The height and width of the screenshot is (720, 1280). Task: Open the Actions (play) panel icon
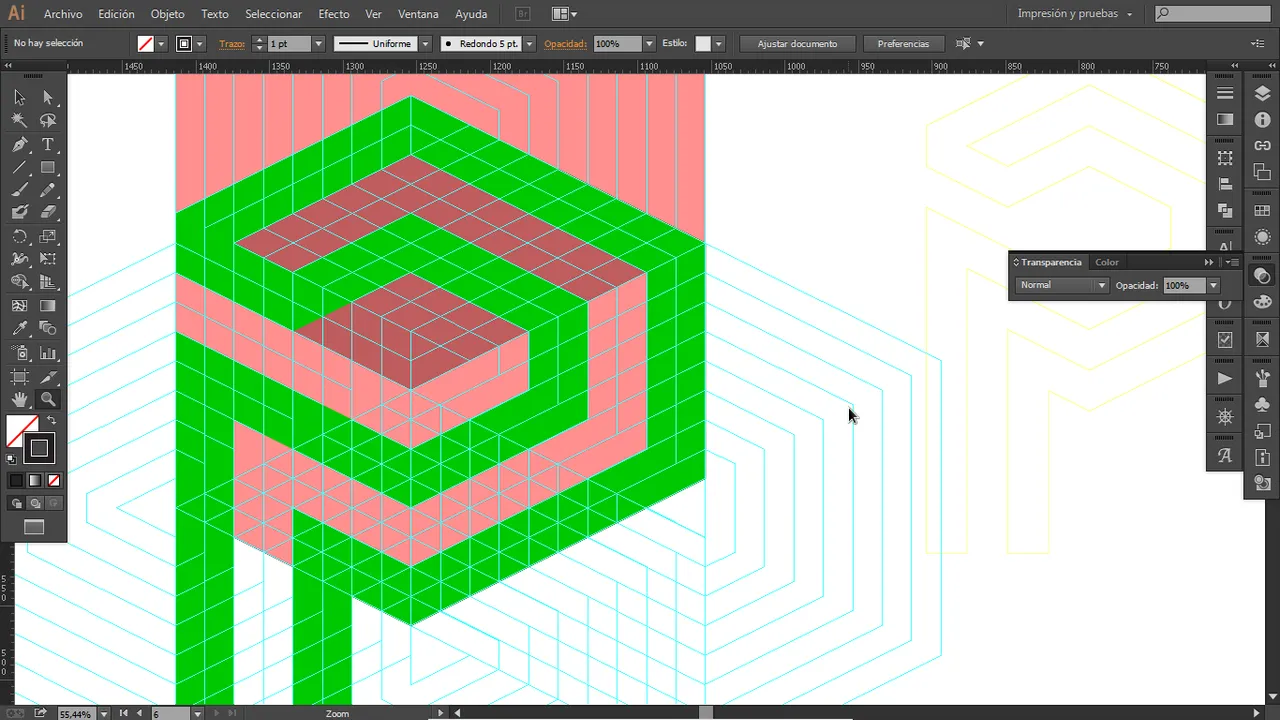(1225, 378)
